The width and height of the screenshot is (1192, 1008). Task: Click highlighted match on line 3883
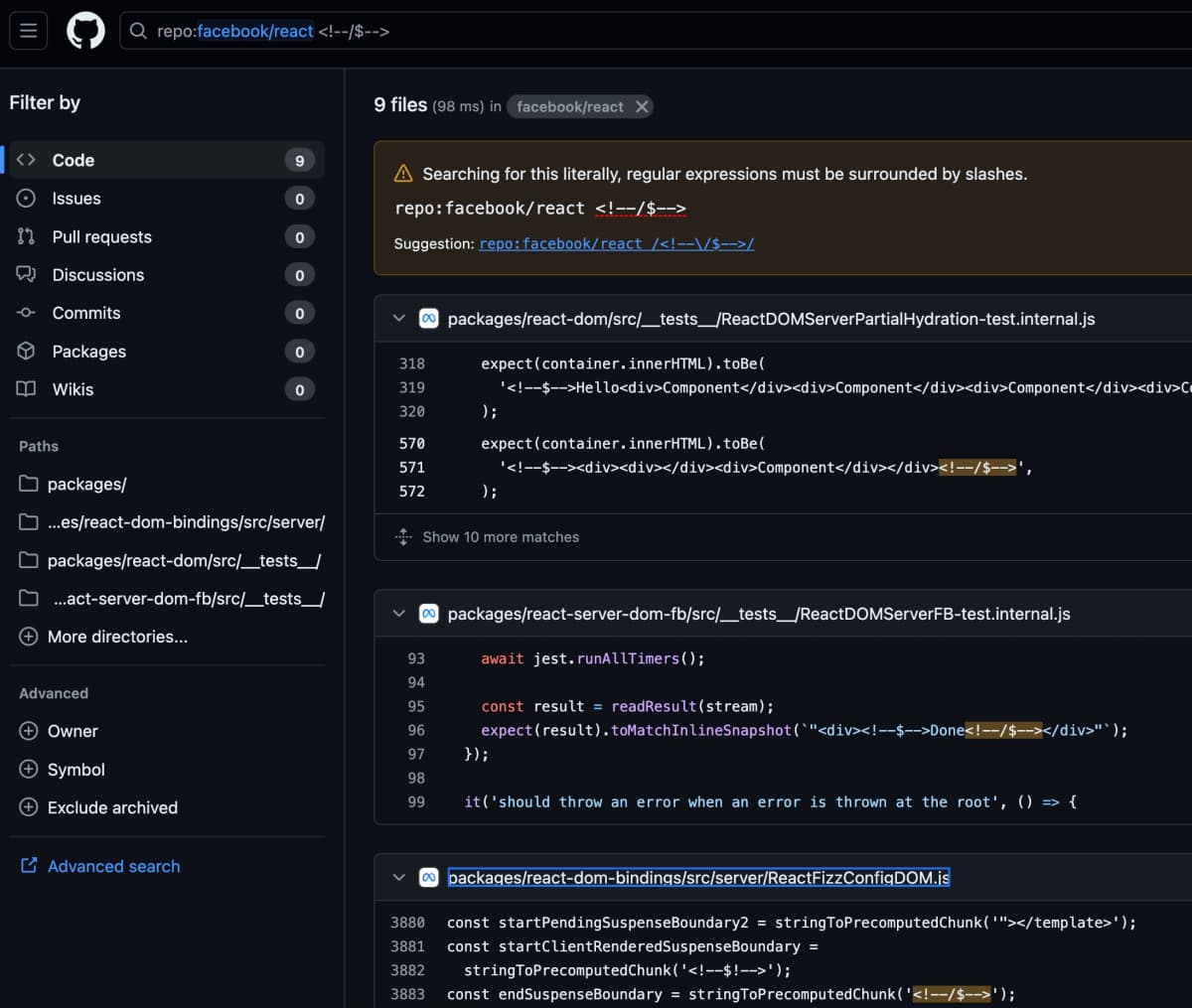point(952,994)
